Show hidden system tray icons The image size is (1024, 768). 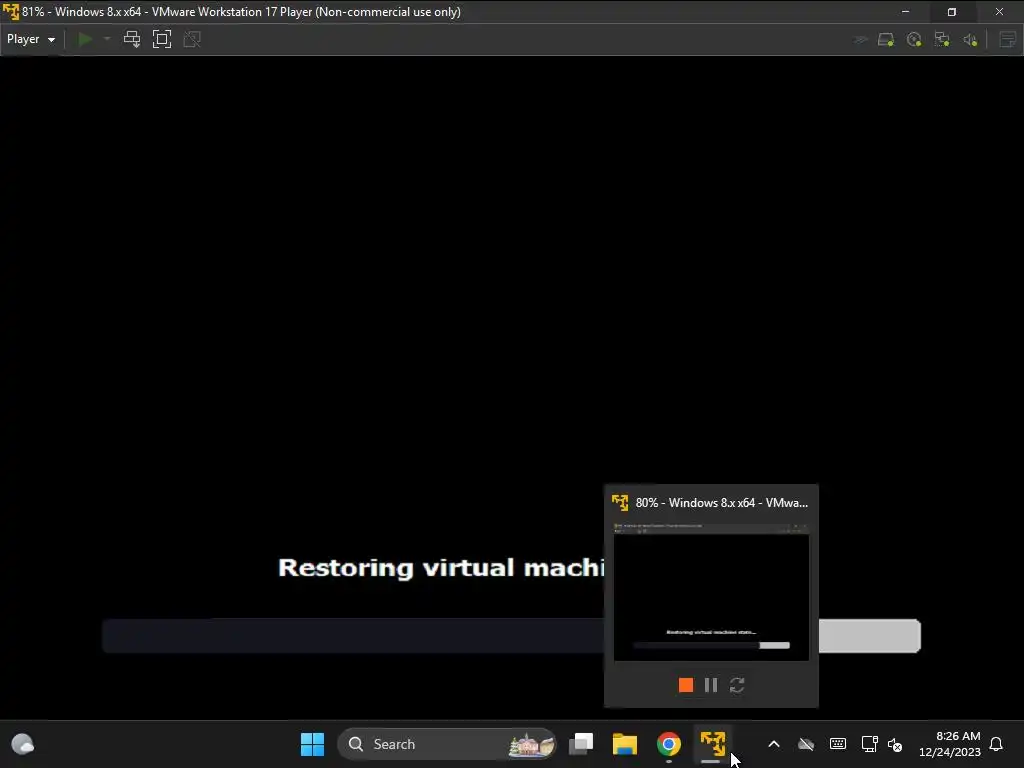tap(774, 744)
